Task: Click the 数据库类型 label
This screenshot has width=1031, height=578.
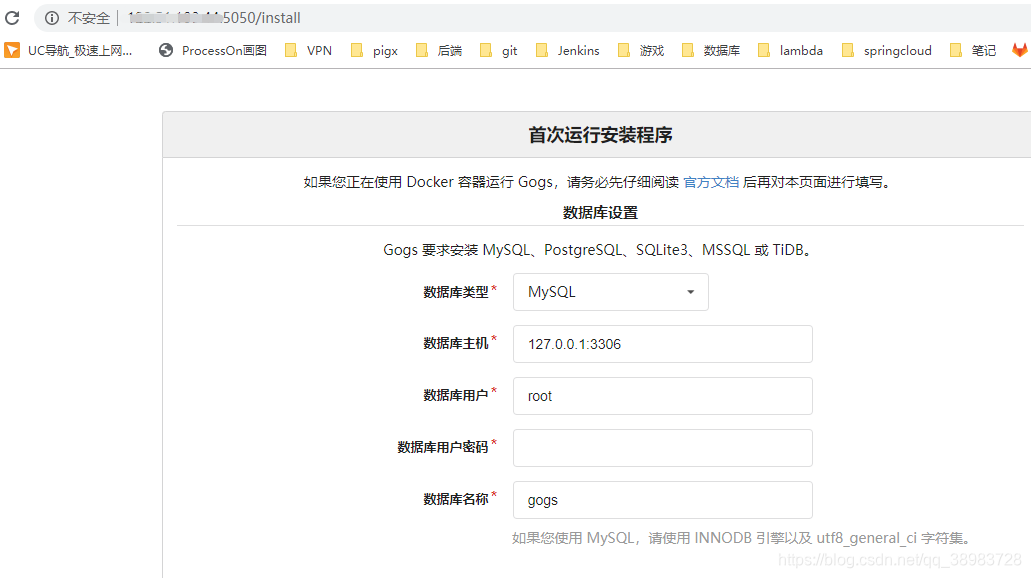Action: (x=456, y=292)
